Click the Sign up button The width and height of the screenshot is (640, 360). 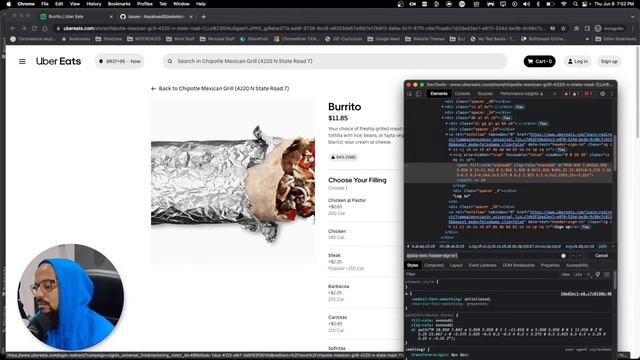tap(609, 61)
